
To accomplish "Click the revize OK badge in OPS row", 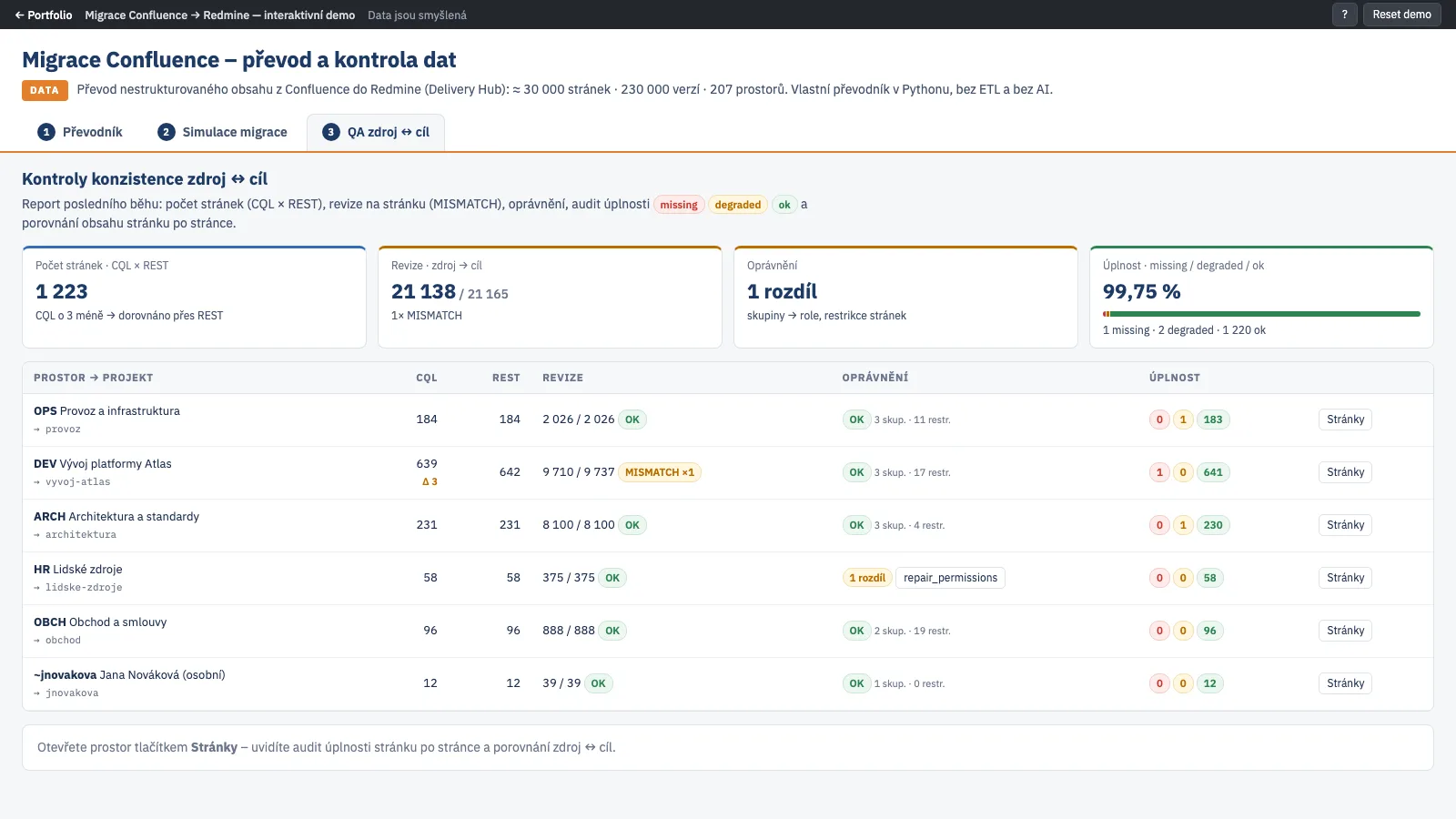I will click(x=632, y=420).
